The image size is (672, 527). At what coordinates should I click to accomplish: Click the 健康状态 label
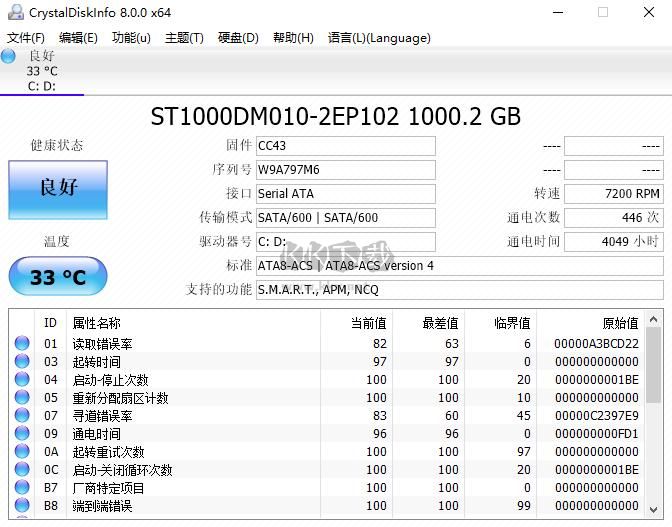pos(57,145)
